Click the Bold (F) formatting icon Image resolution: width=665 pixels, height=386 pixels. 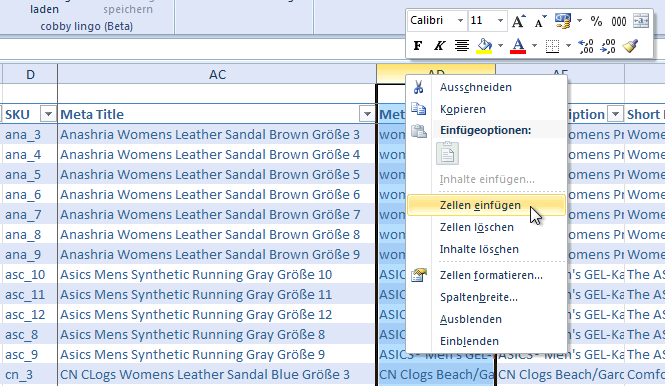point(418,45)
